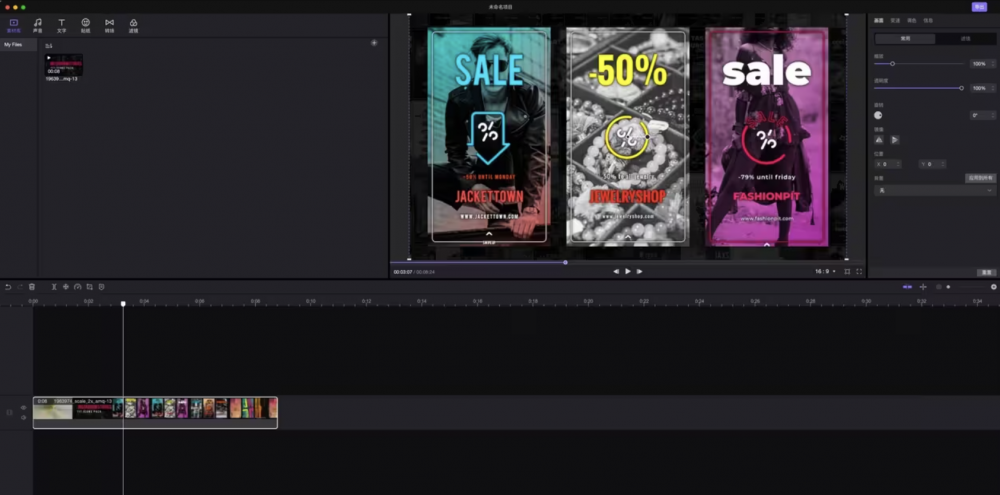The height and width of the screenshot is (495, 1000).
Task: Click the freeze/move tool icon next to split
Action: tap(66, 287)
